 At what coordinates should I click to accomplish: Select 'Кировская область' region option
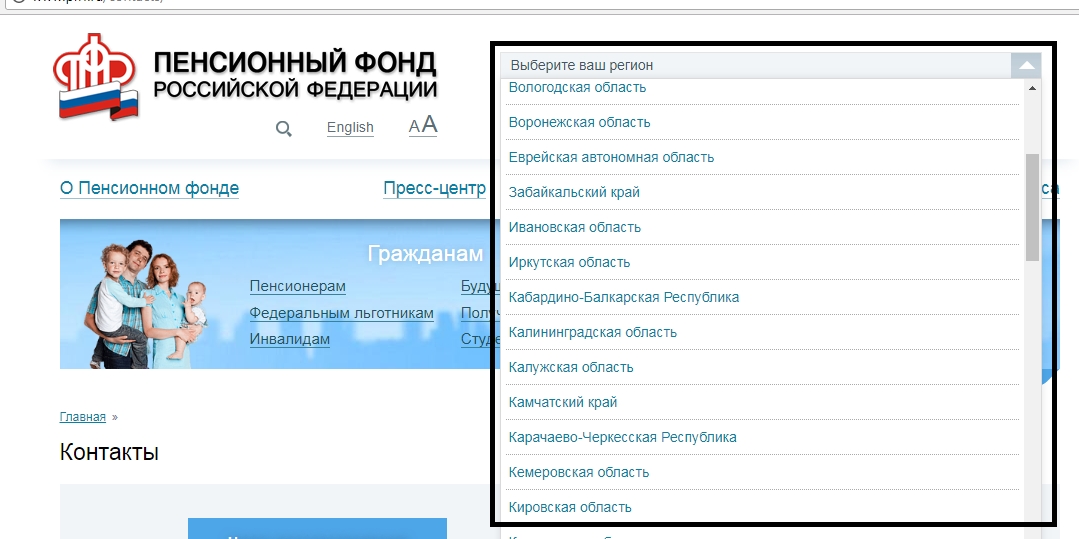(569, 507)
